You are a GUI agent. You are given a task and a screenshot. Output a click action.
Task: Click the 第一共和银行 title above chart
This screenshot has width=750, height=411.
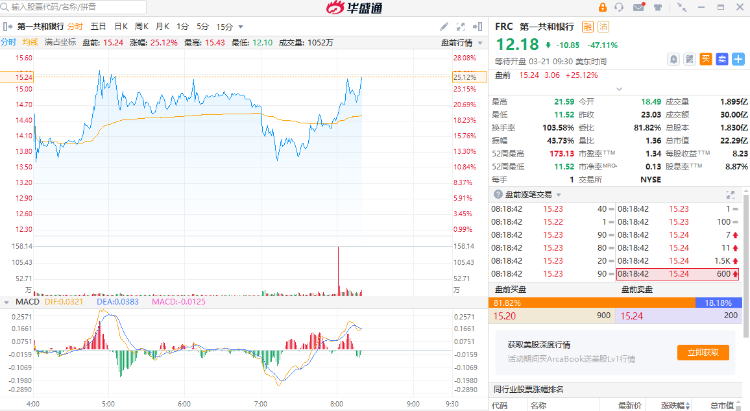40,27
